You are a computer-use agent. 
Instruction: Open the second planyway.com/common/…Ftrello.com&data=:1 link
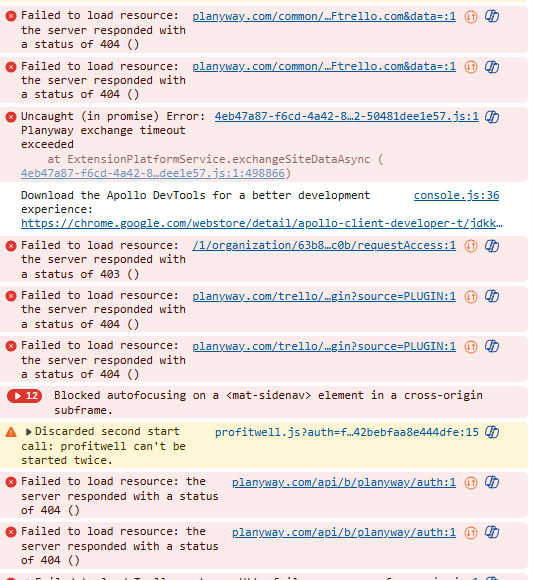pos(324,67)
